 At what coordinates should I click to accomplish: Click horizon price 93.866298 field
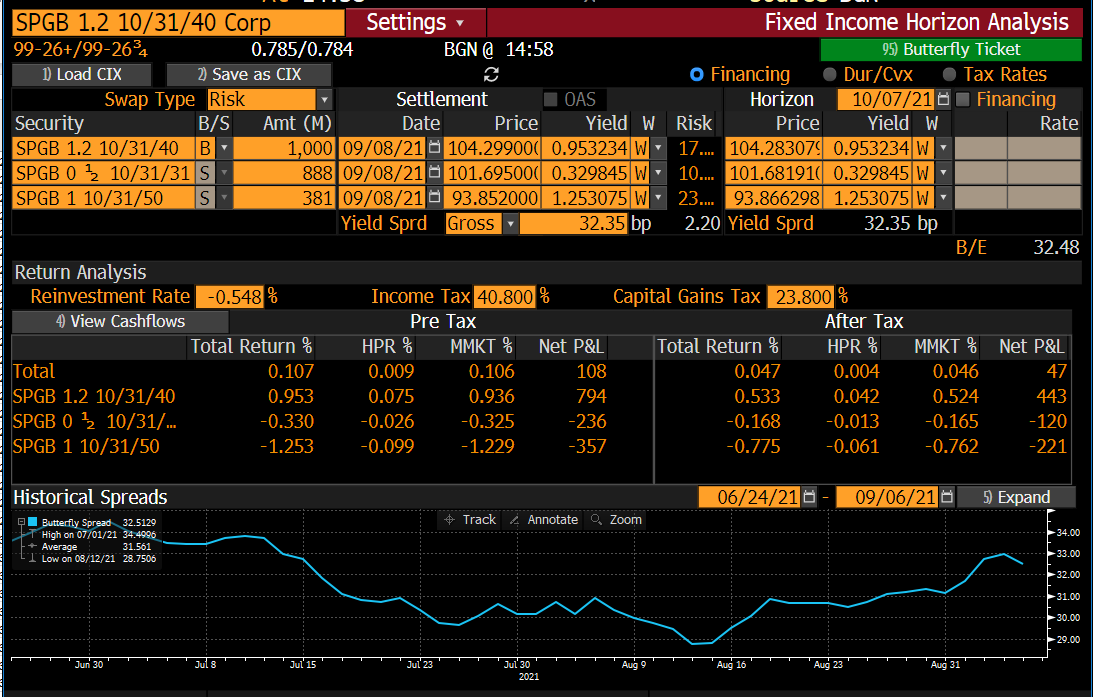point(774,199)
